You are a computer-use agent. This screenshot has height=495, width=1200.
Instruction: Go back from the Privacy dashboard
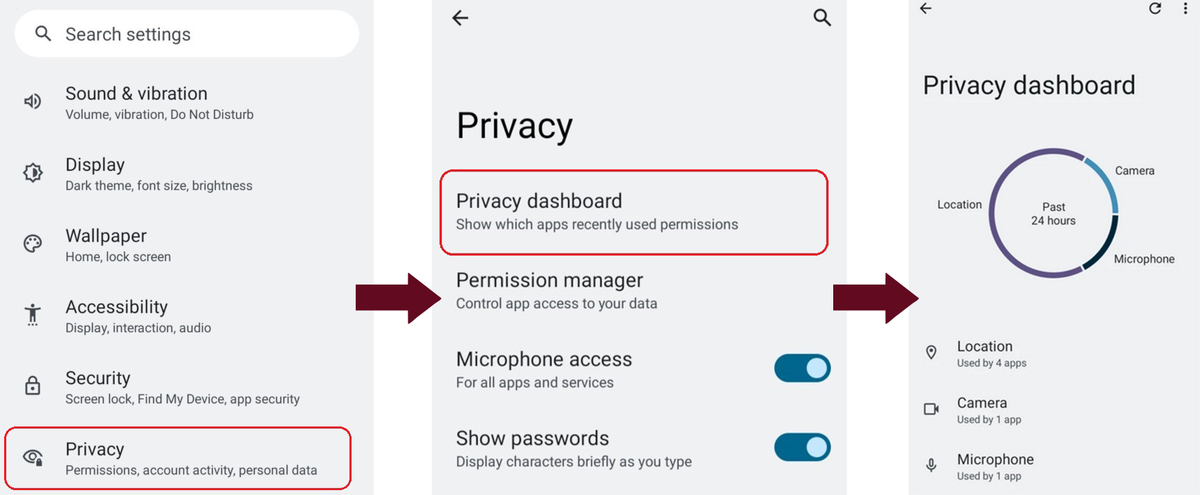point(926,8)
